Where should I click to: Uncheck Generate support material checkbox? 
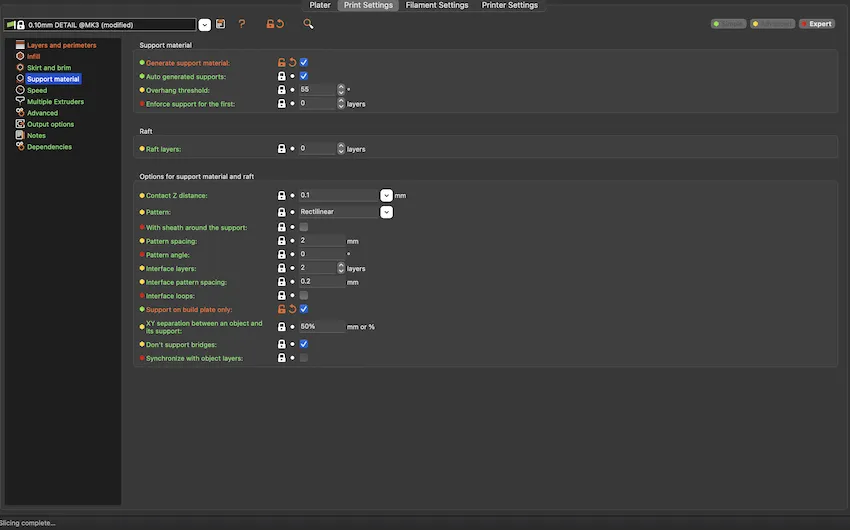pos(304,62)
